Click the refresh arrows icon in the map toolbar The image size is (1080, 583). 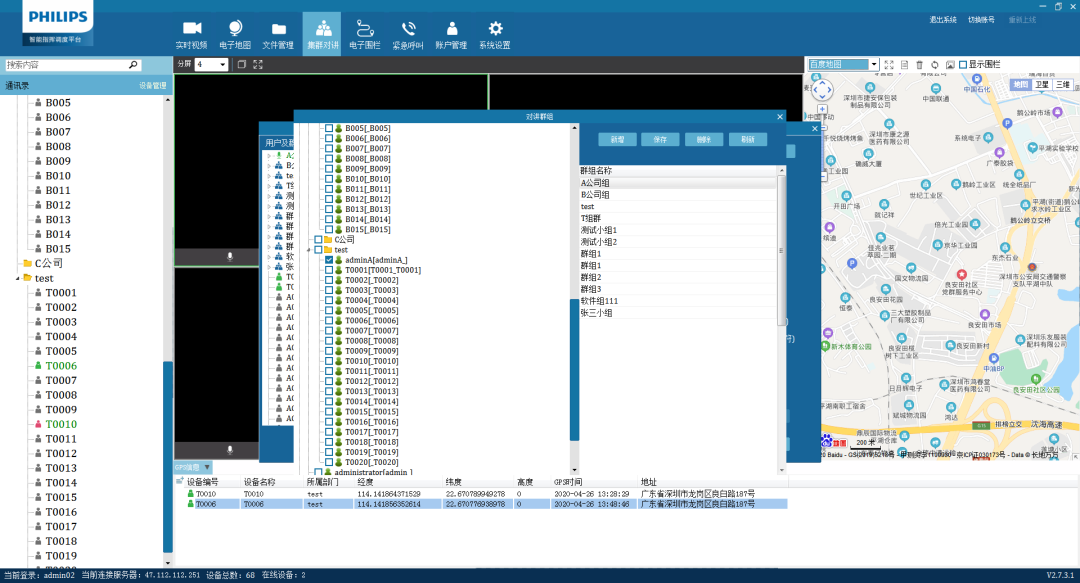tap(935, 64)
